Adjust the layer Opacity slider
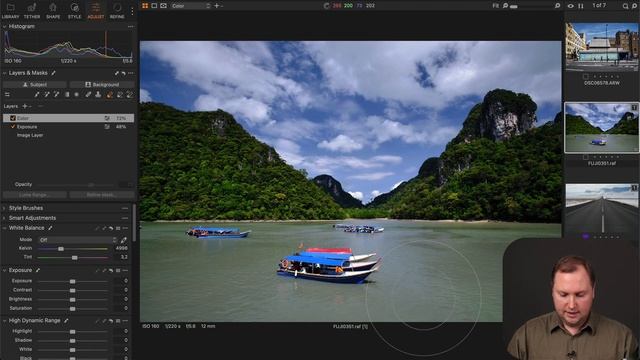The width and height of the screenshot is (640, 360). [77, 184]
